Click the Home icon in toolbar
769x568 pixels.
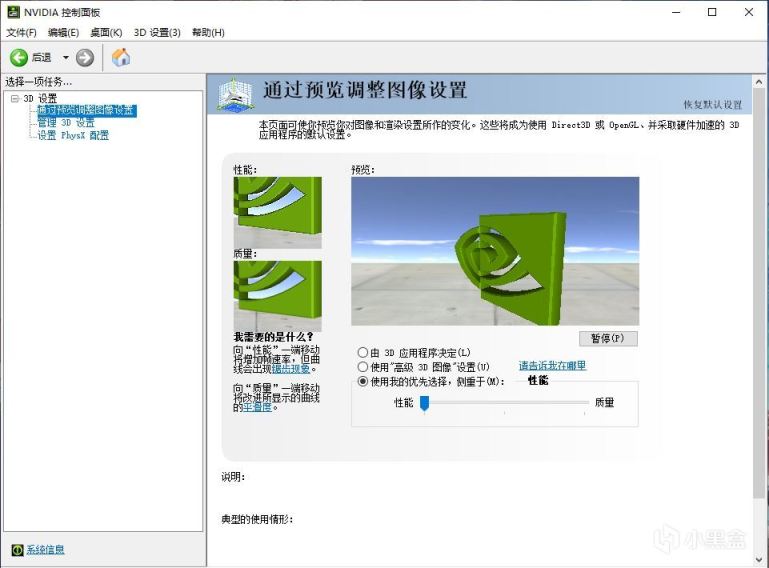pyautogui.click(x=121, y=58)
